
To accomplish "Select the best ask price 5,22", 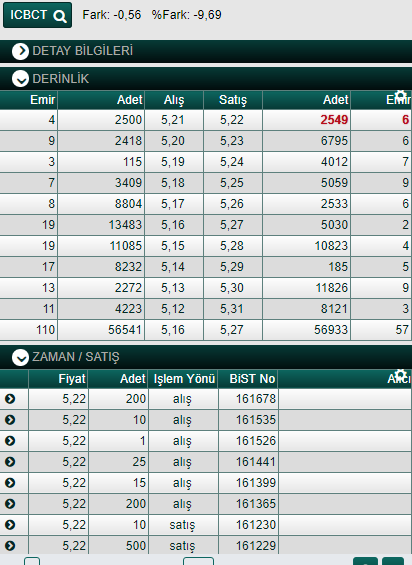I will coord(233,120).
